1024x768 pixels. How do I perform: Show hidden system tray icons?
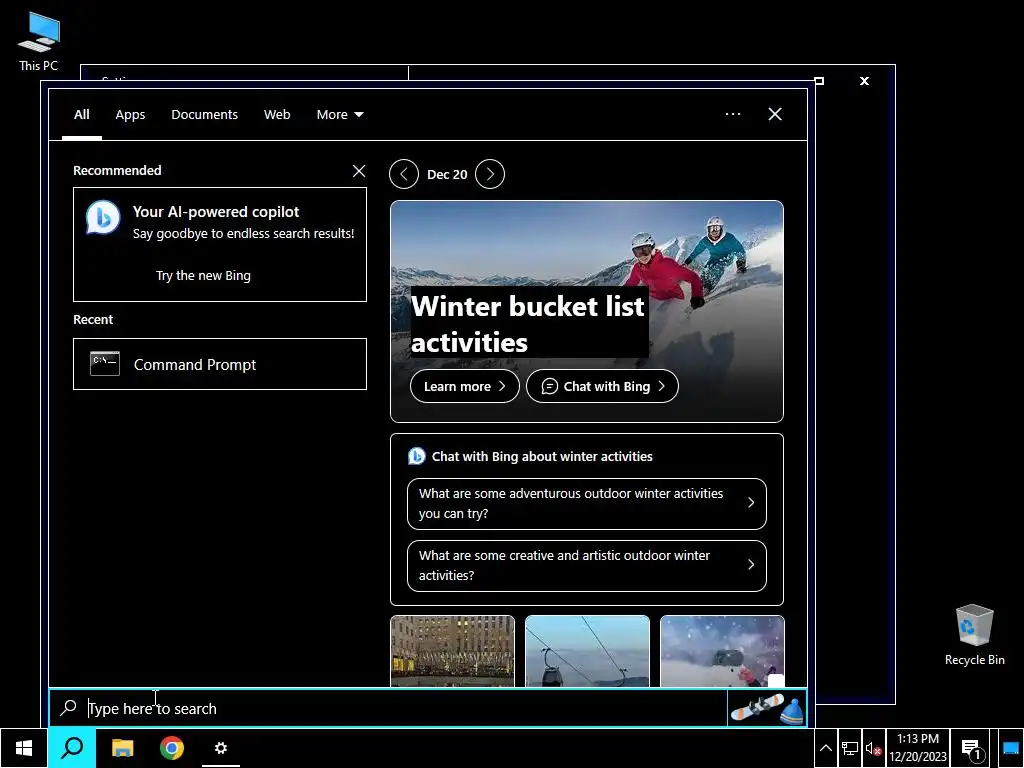pos(825,748)
